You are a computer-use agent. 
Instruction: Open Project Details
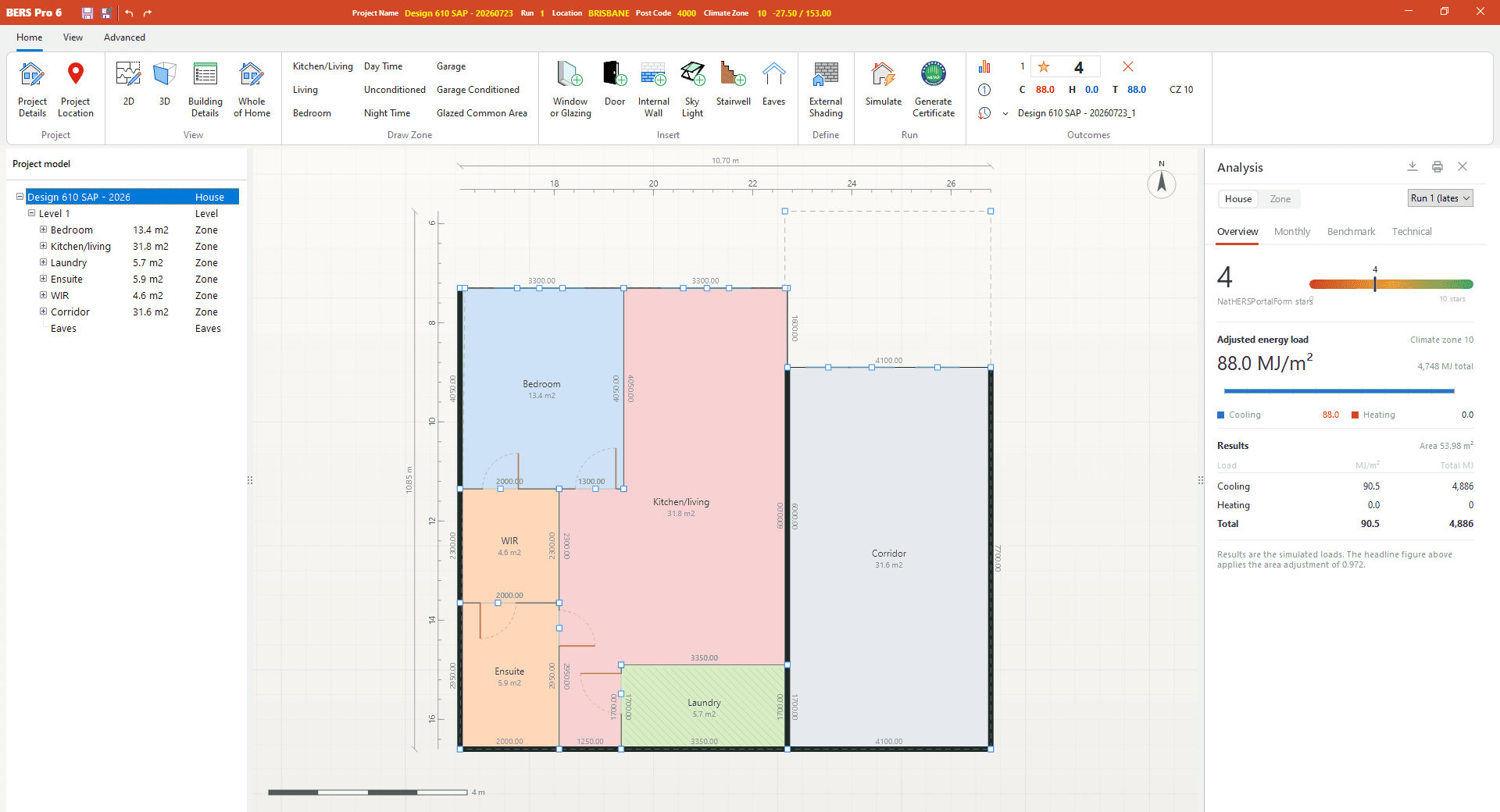coord(32,89)
